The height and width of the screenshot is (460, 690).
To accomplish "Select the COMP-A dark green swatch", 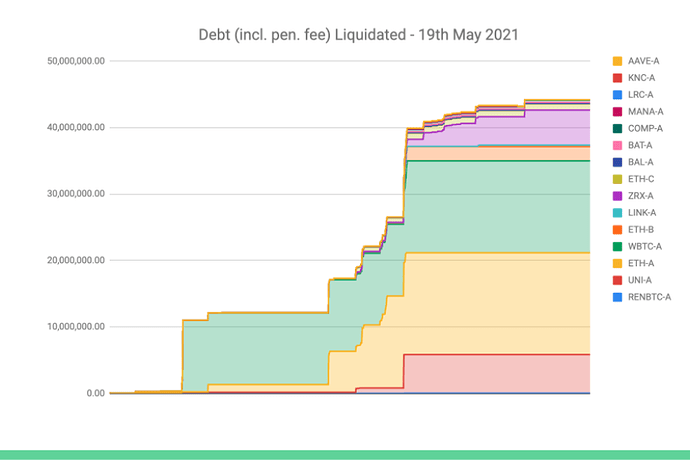I will coord(617,128).
